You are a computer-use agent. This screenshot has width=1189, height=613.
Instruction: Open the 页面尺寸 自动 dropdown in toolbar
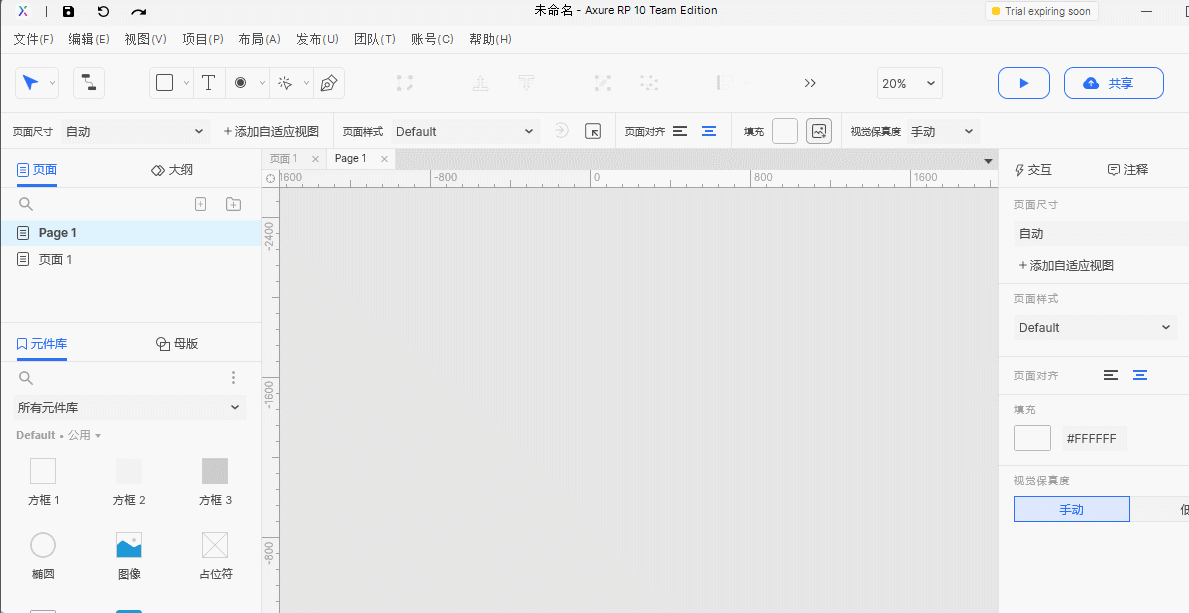pos(135,131)
